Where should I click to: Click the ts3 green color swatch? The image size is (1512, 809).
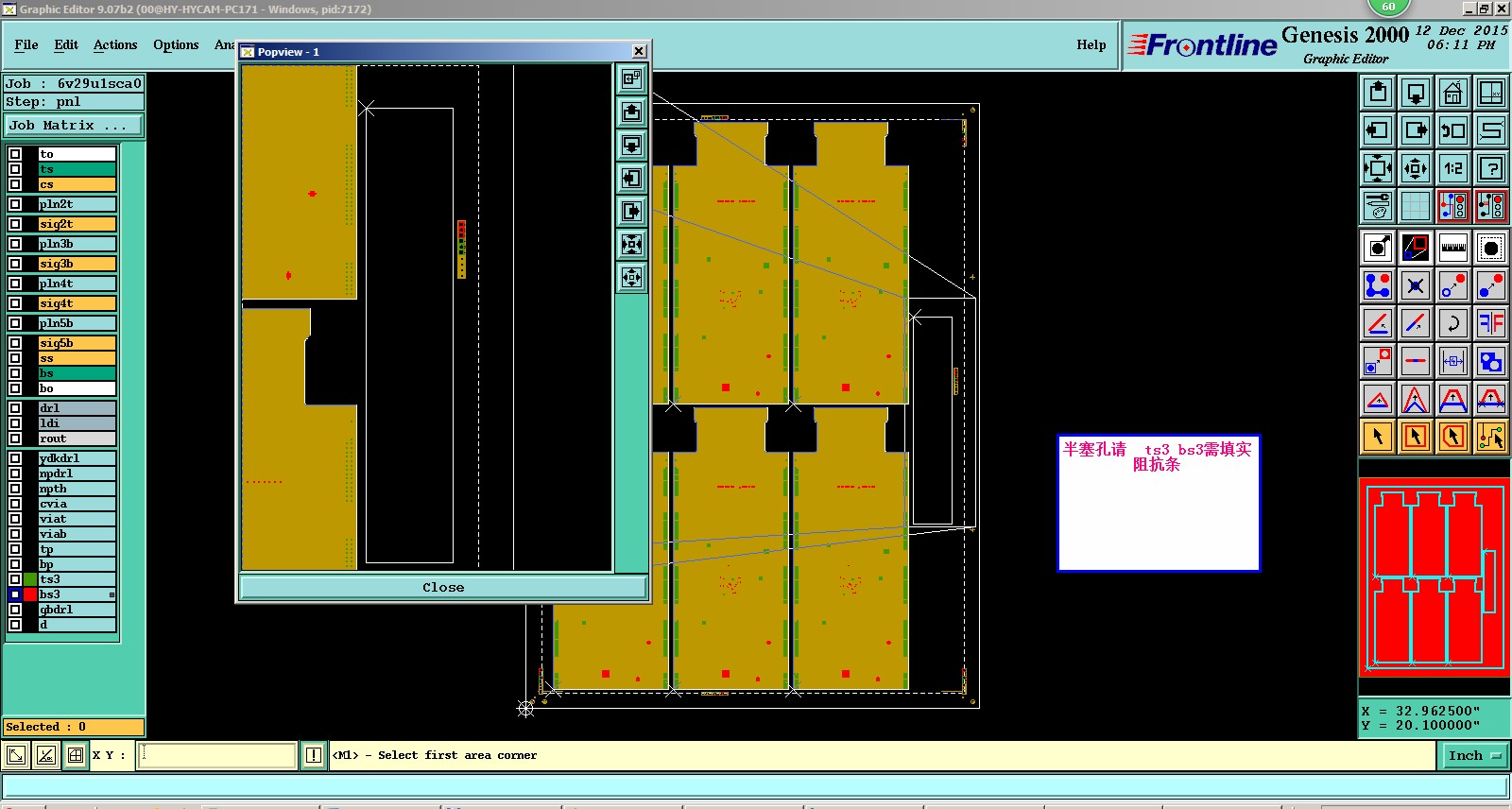[31, 579]
